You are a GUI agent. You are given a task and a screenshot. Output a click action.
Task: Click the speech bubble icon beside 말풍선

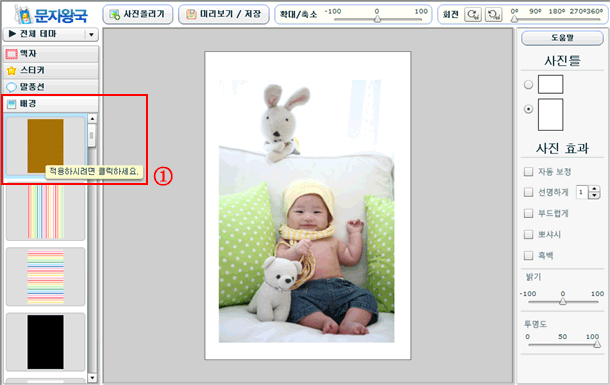[x=12, y=88]
